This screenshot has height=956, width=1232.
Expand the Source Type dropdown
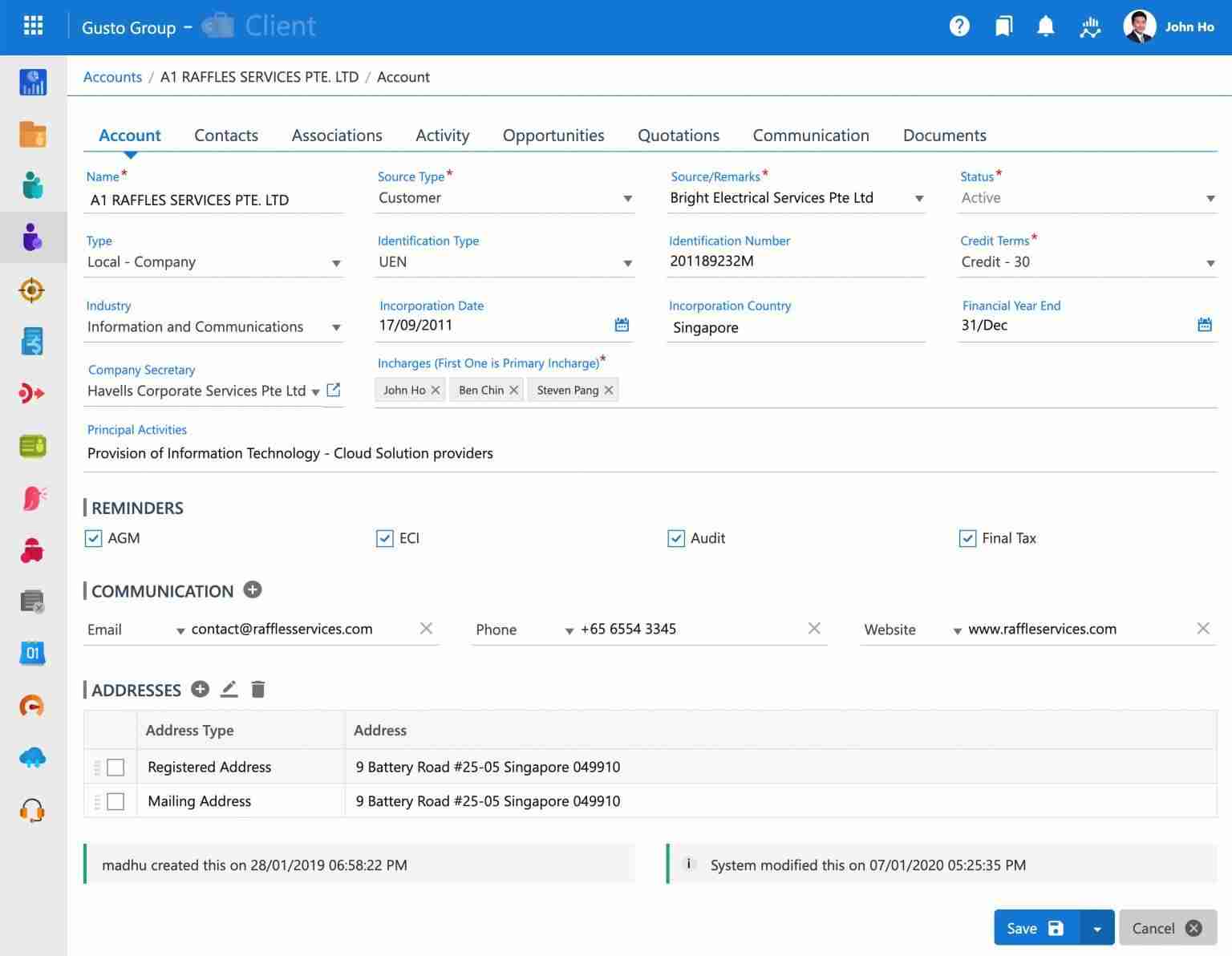(x=628, y=199)
